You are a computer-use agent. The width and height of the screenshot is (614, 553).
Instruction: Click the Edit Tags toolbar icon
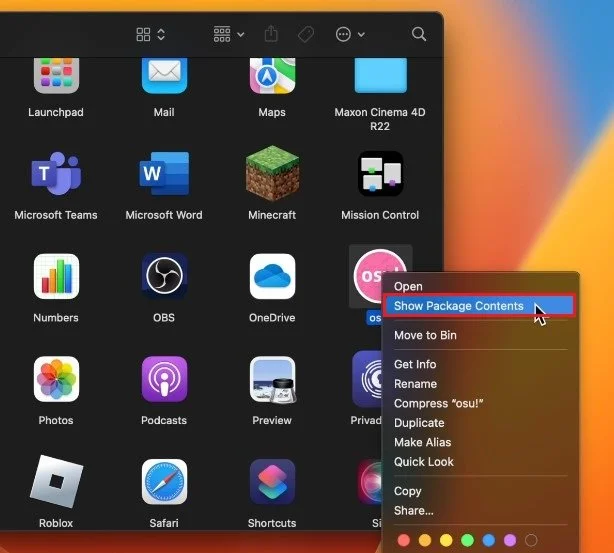[x=306, y=34]
